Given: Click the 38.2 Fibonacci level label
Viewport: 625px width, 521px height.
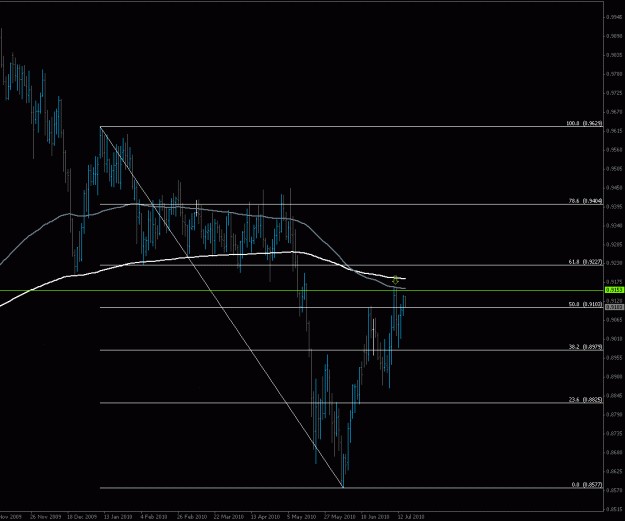Looking at the screenshot, I should [x=586, y=347].
